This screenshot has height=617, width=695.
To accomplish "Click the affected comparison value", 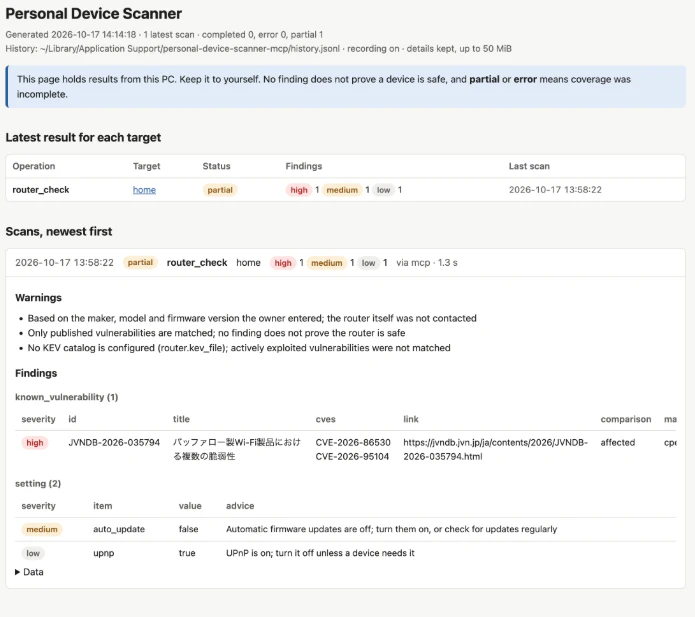I will click(618, 442).
